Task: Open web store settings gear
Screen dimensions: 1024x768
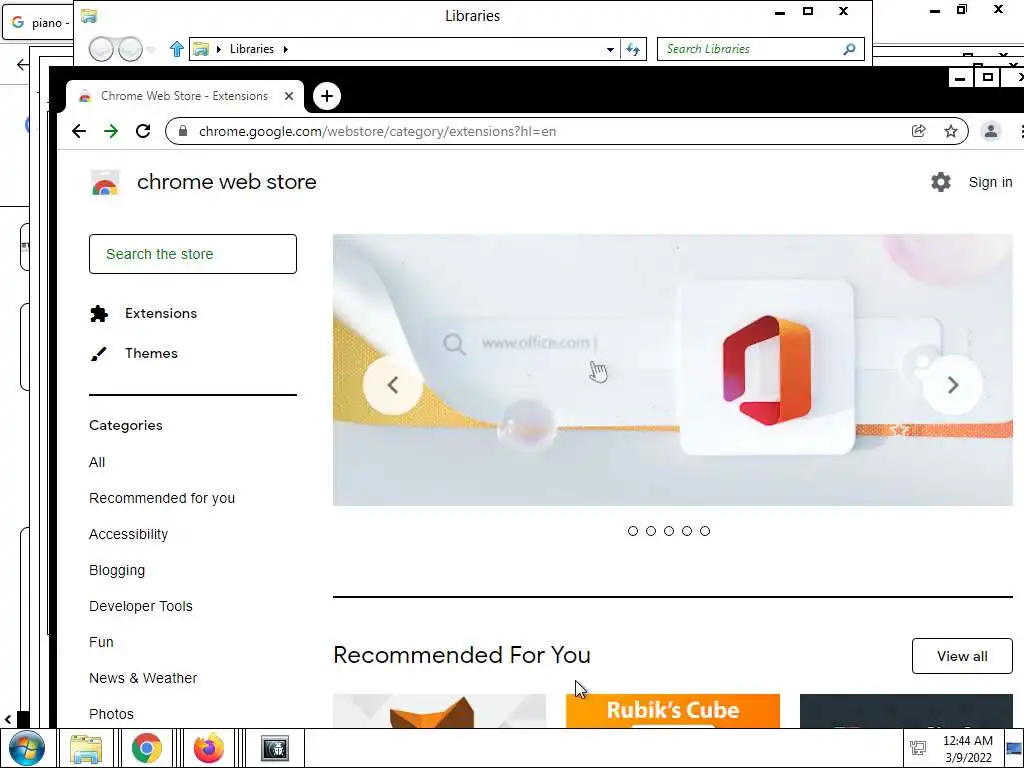Action: [940, 182]
